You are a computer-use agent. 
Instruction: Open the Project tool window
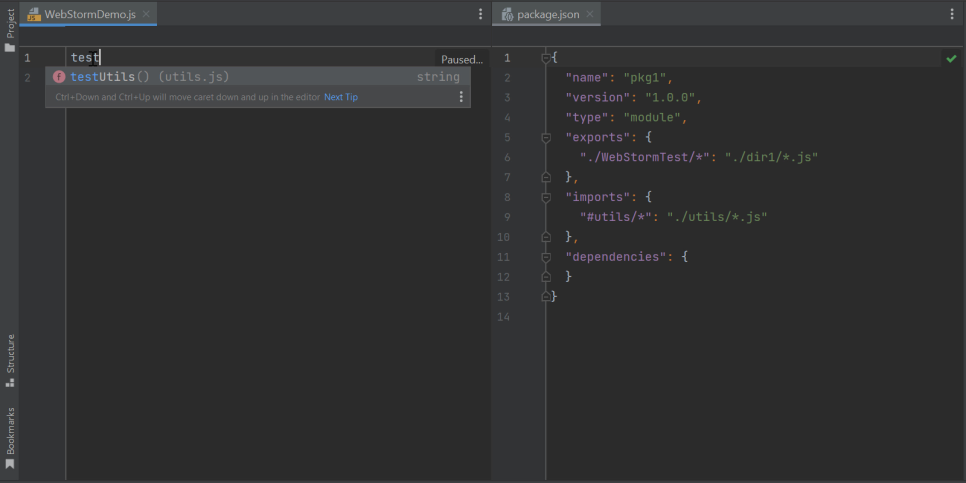[10, 31]
